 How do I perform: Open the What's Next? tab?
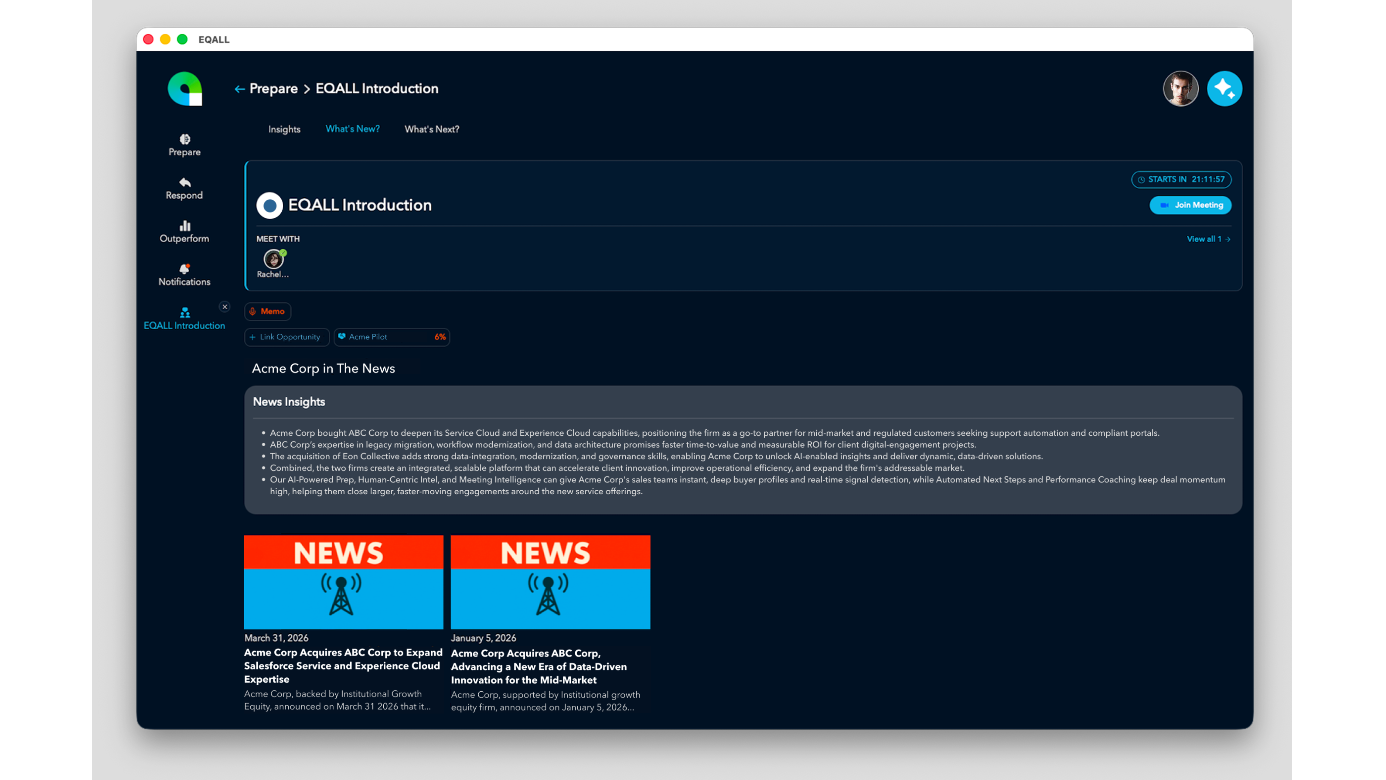[432, 129]
